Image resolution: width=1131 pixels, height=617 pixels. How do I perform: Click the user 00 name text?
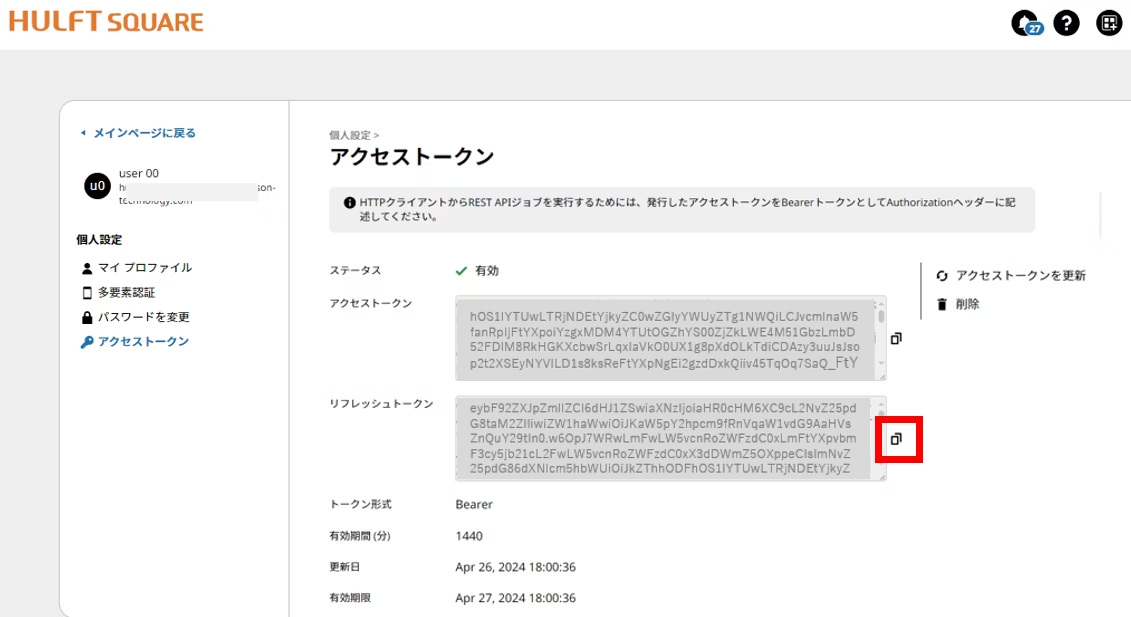138,173
